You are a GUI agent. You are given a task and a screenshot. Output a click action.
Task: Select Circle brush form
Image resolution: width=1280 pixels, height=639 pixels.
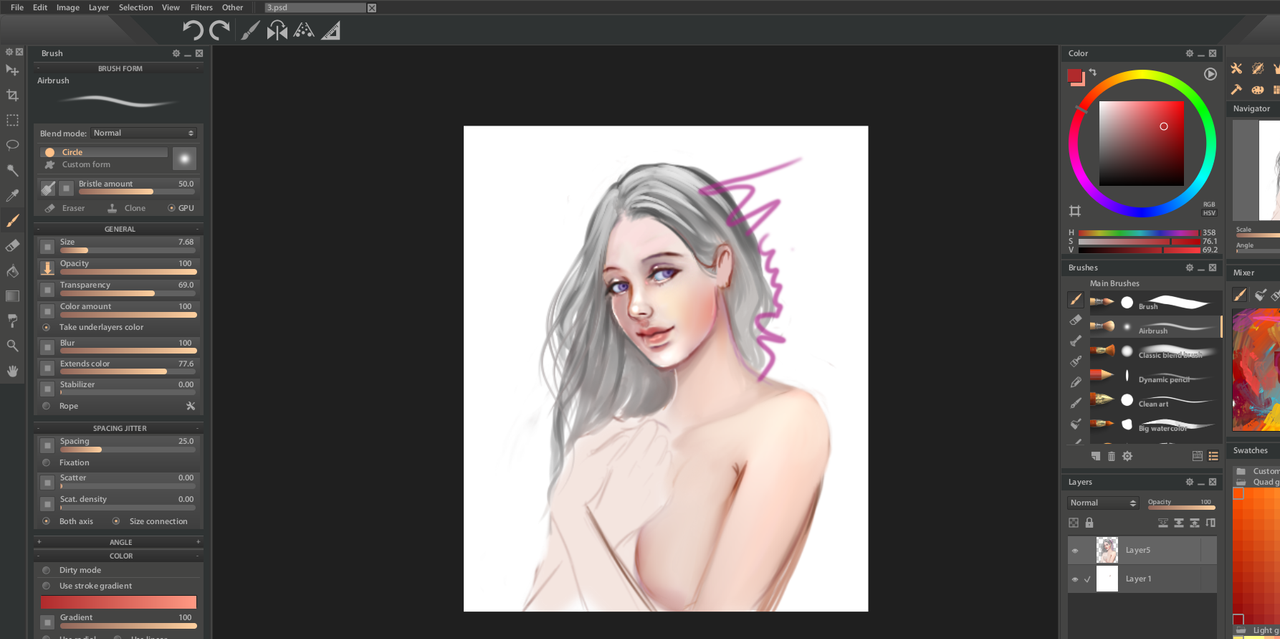tap(105, 152)
